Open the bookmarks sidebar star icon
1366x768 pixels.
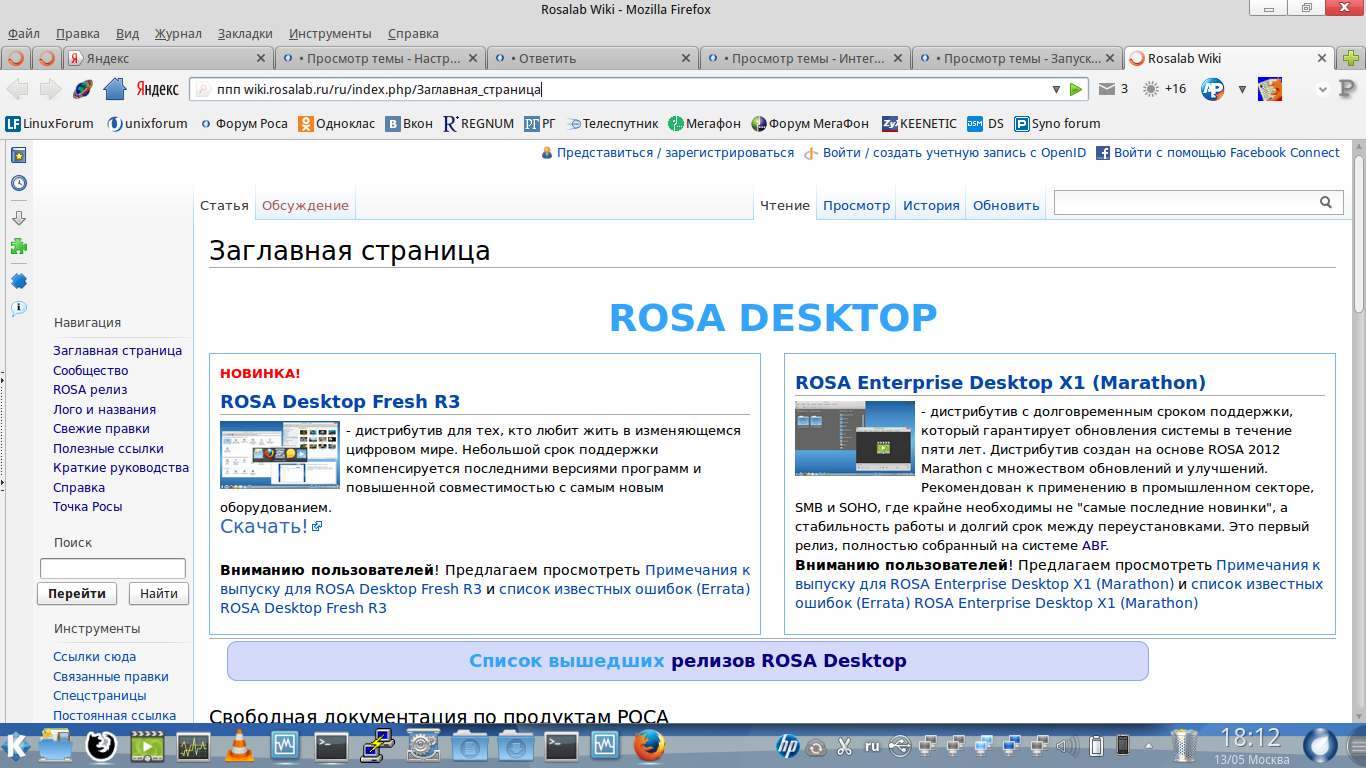[x=18, y=155]
